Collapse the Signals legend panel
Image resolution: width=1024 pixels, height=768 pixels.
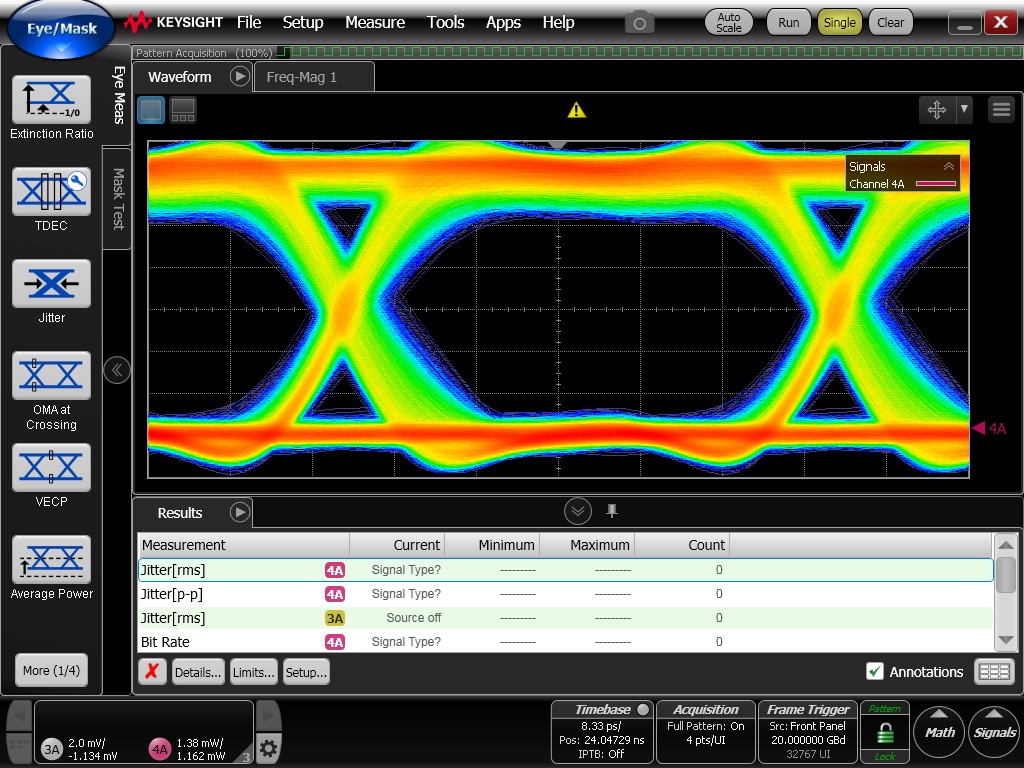coord(948,167)
